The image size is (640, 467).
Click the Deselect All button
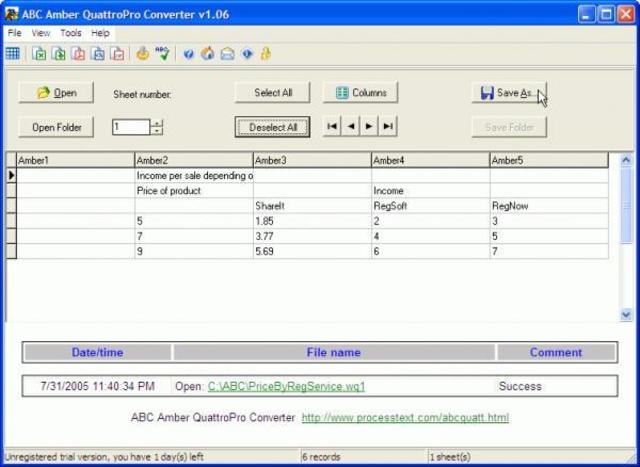[x=273, y=127]
